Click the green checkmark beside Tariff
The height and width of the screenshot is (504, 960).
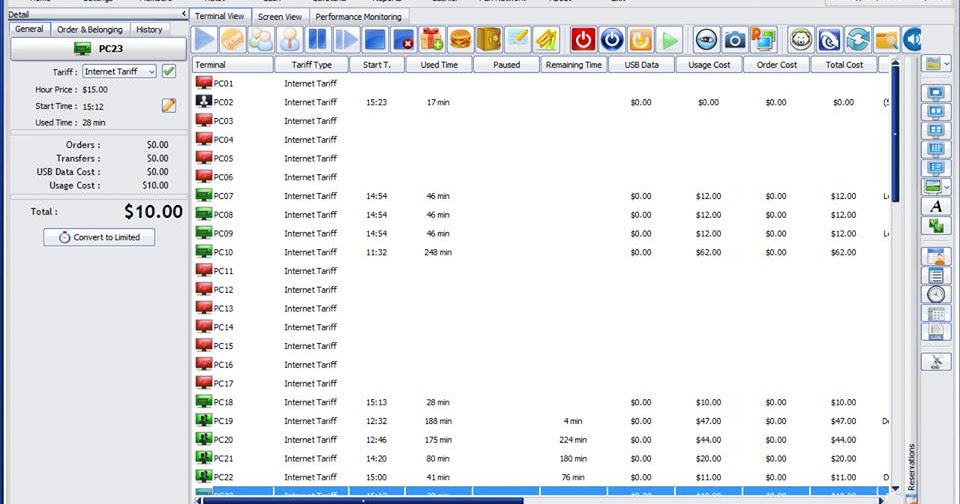pyautogui.click(x=169, y=71)
